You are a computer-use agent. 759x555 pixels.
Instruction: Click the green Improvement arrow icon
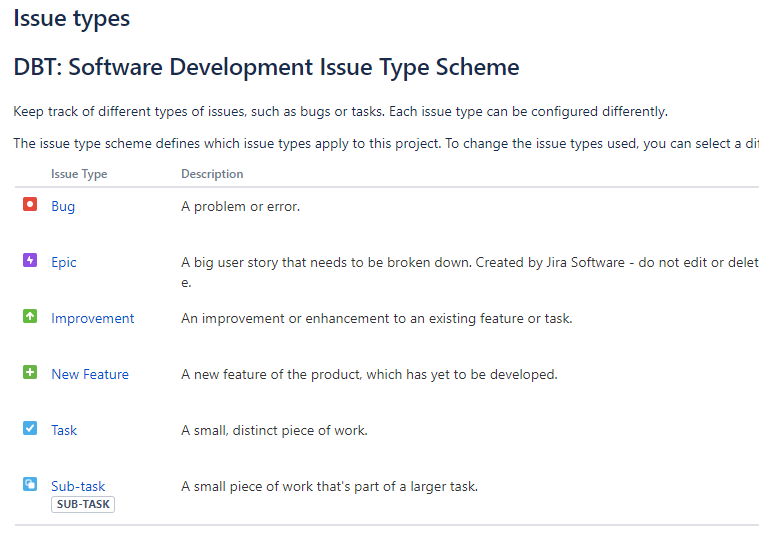(30, 316)
